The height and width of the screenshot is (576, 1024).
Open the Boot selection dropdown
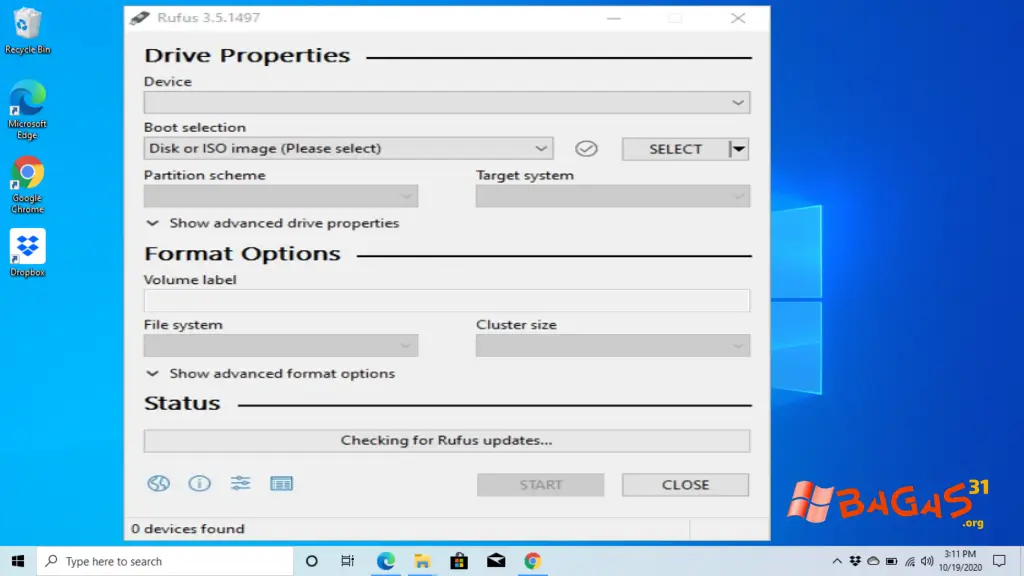click(x=348, y=148)
